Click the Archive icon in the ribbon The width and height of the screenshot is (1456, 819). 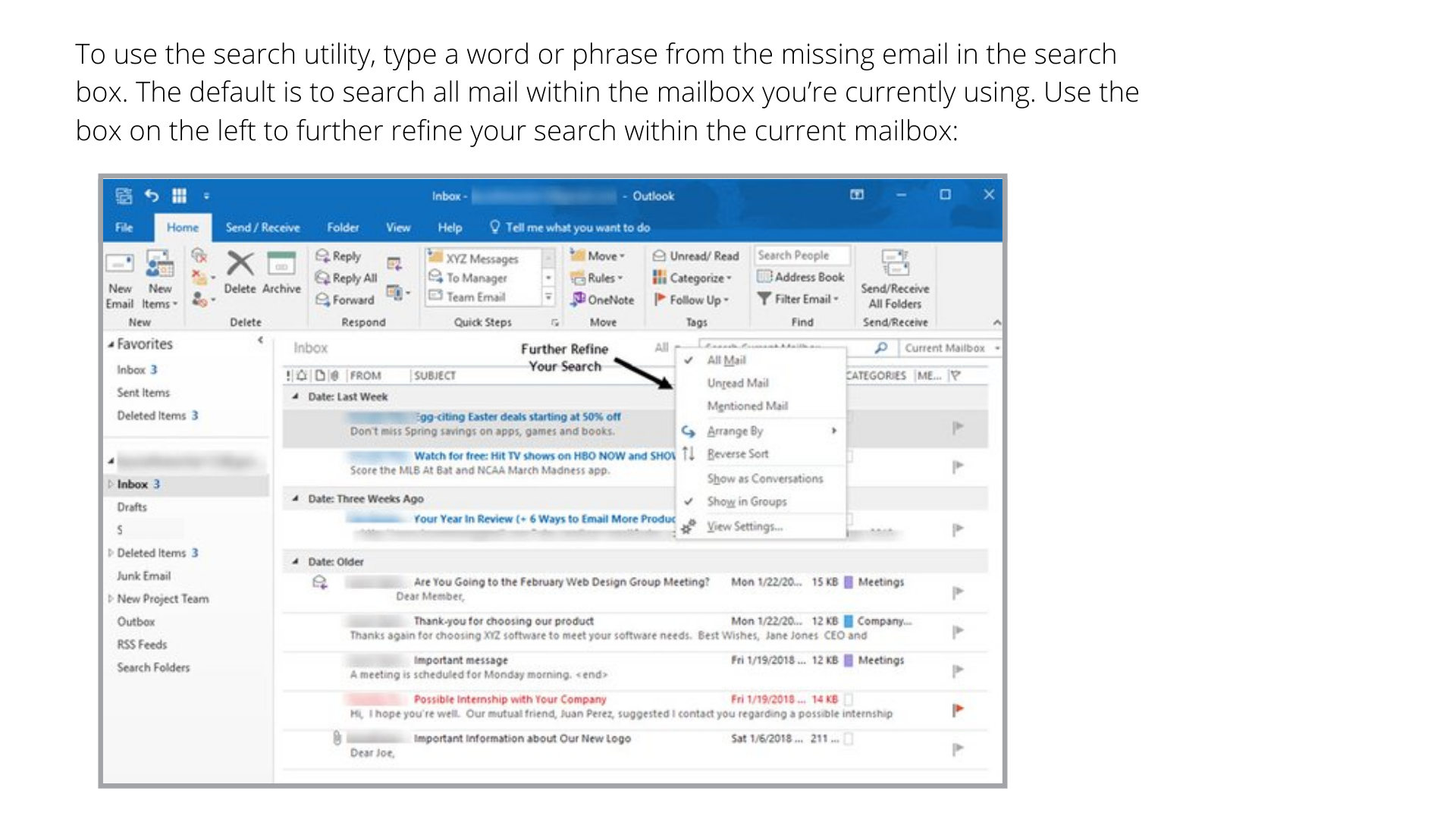(x=281, y=265)
